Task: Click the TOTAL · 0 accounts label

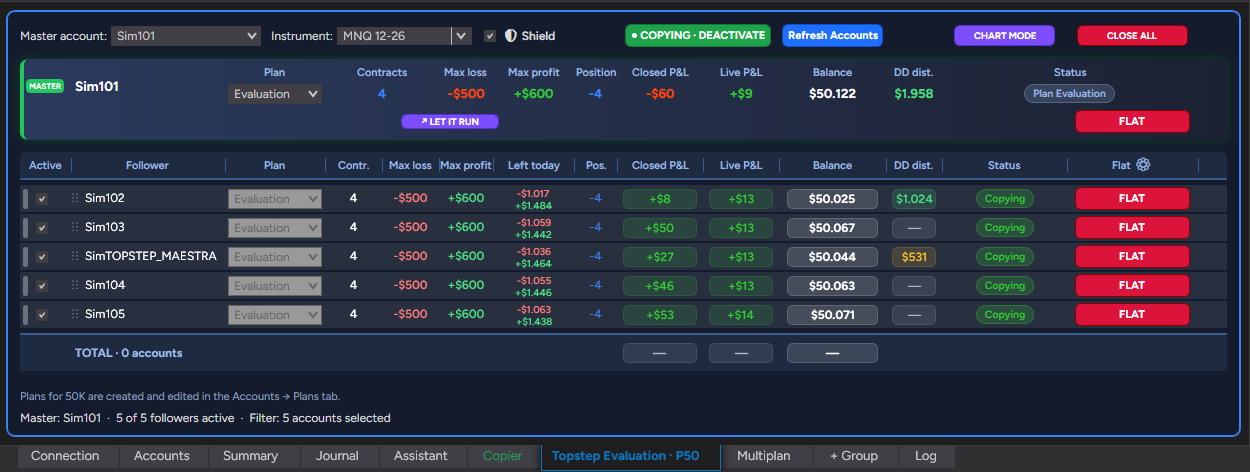Action: point(129,353)
